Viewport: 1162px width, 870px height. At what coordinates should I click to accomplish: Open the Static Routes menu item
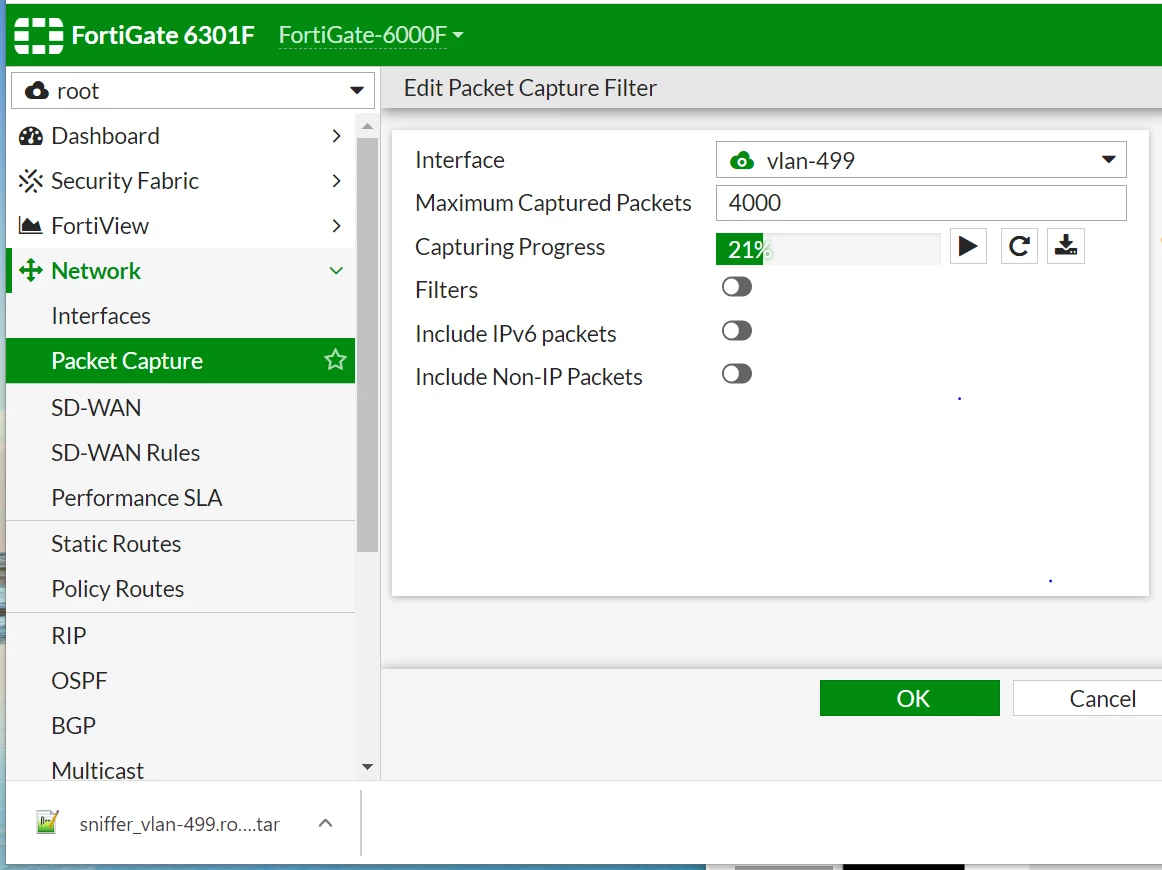180,544
